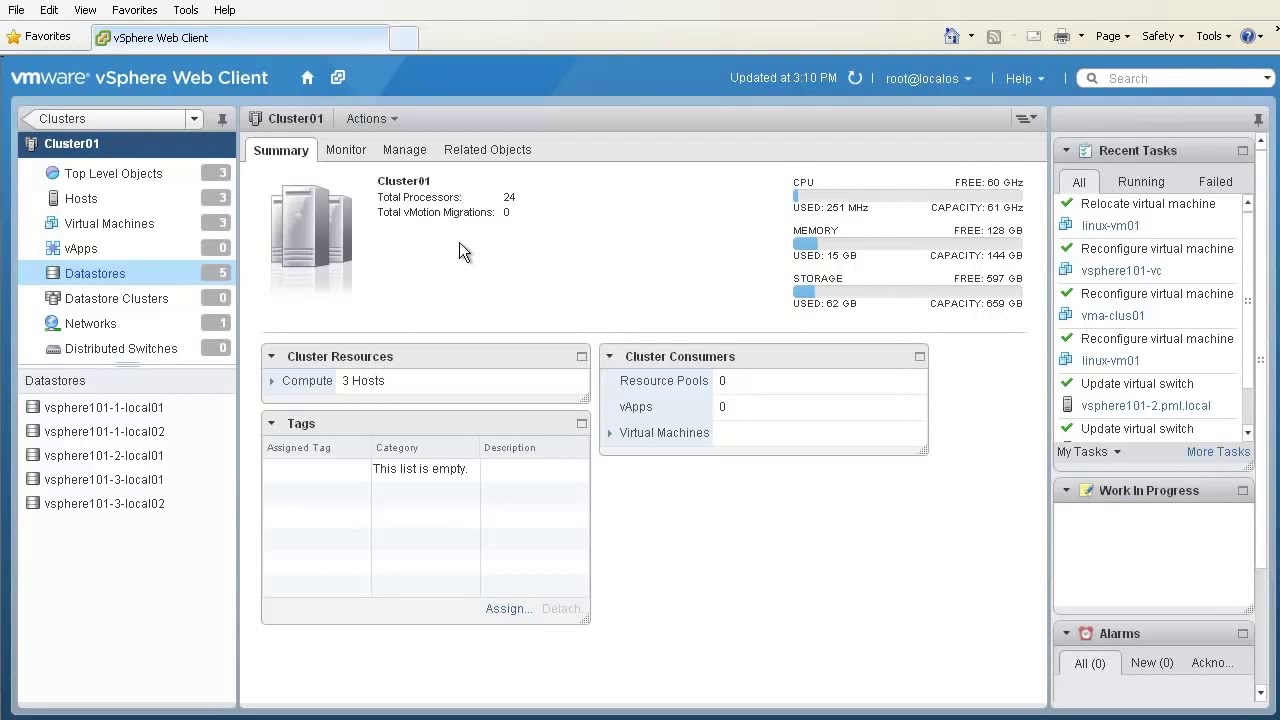This screenshot has height=720, width=1280.
Task: Go to vSphere home icon
Action: click(307, 78)
